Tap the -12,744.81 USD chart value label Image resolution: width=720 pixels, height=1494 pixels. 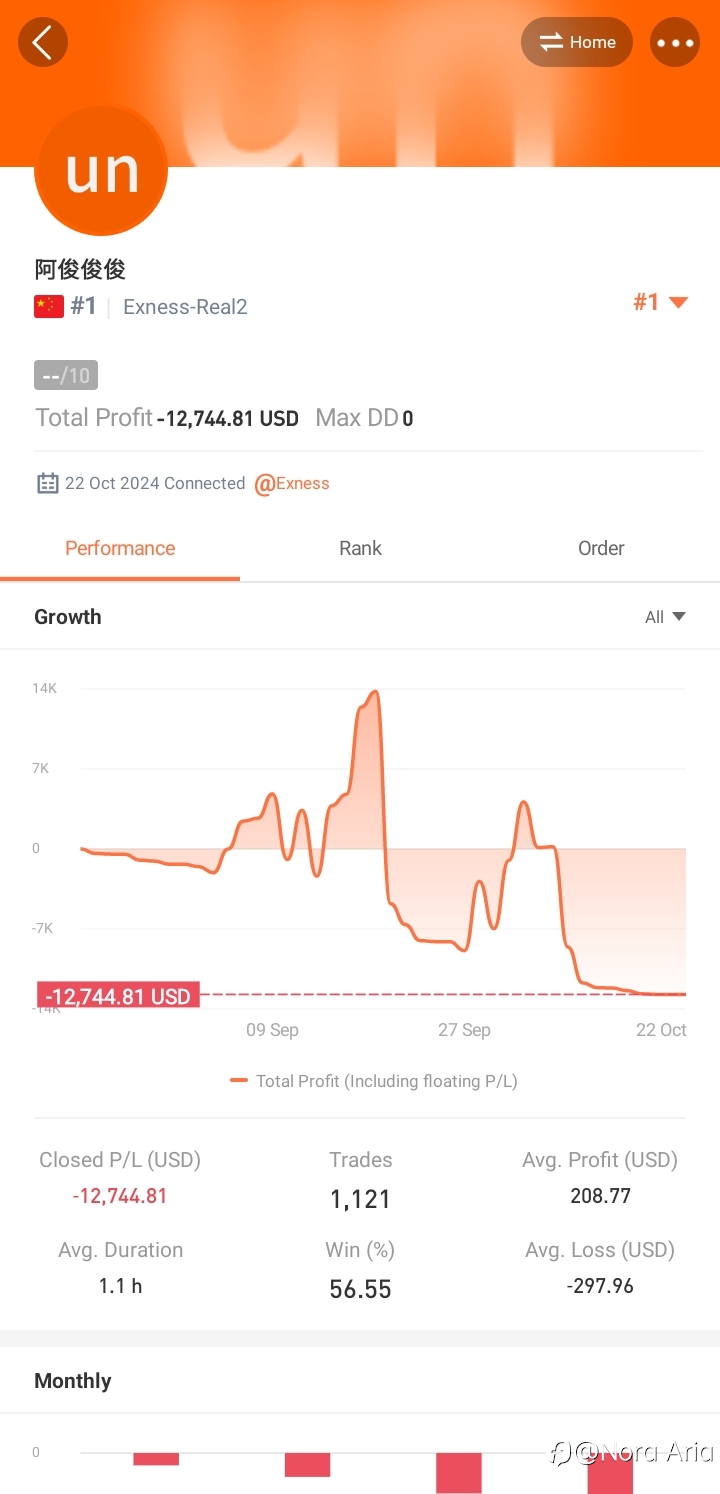tap(118, 996)
